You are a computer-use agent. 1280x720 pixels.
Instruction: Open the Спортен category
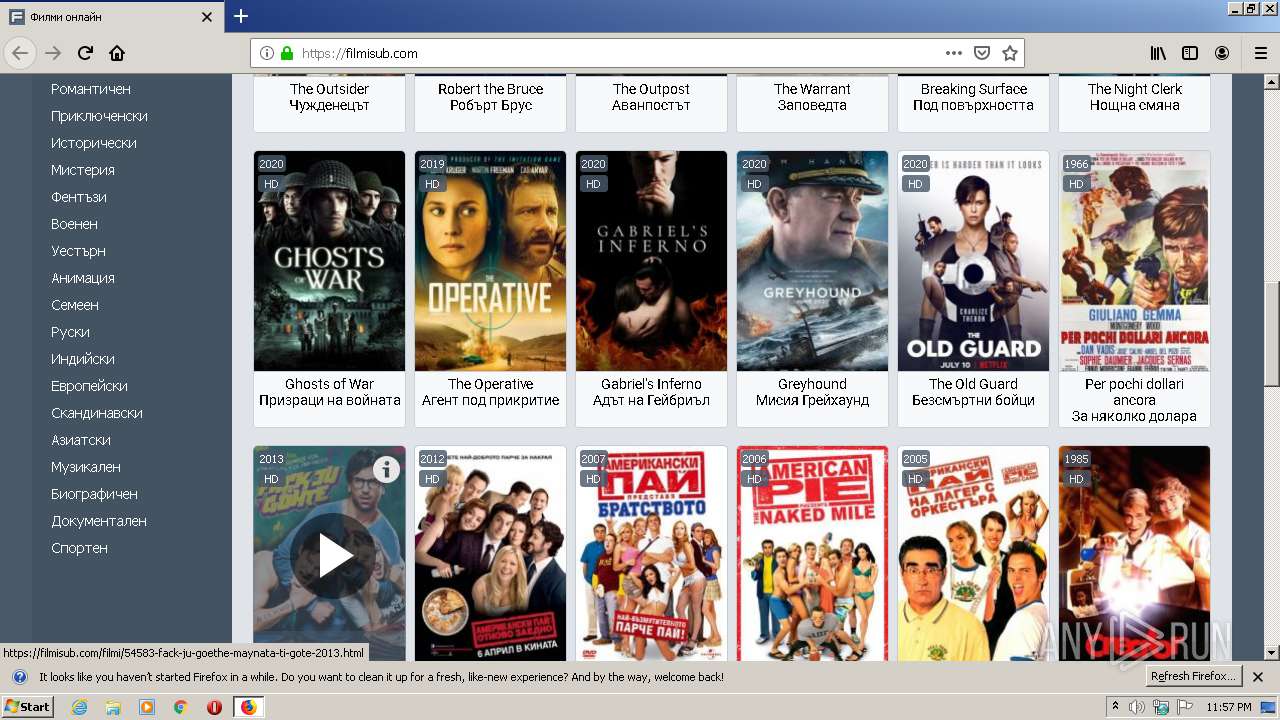(79, 548)
